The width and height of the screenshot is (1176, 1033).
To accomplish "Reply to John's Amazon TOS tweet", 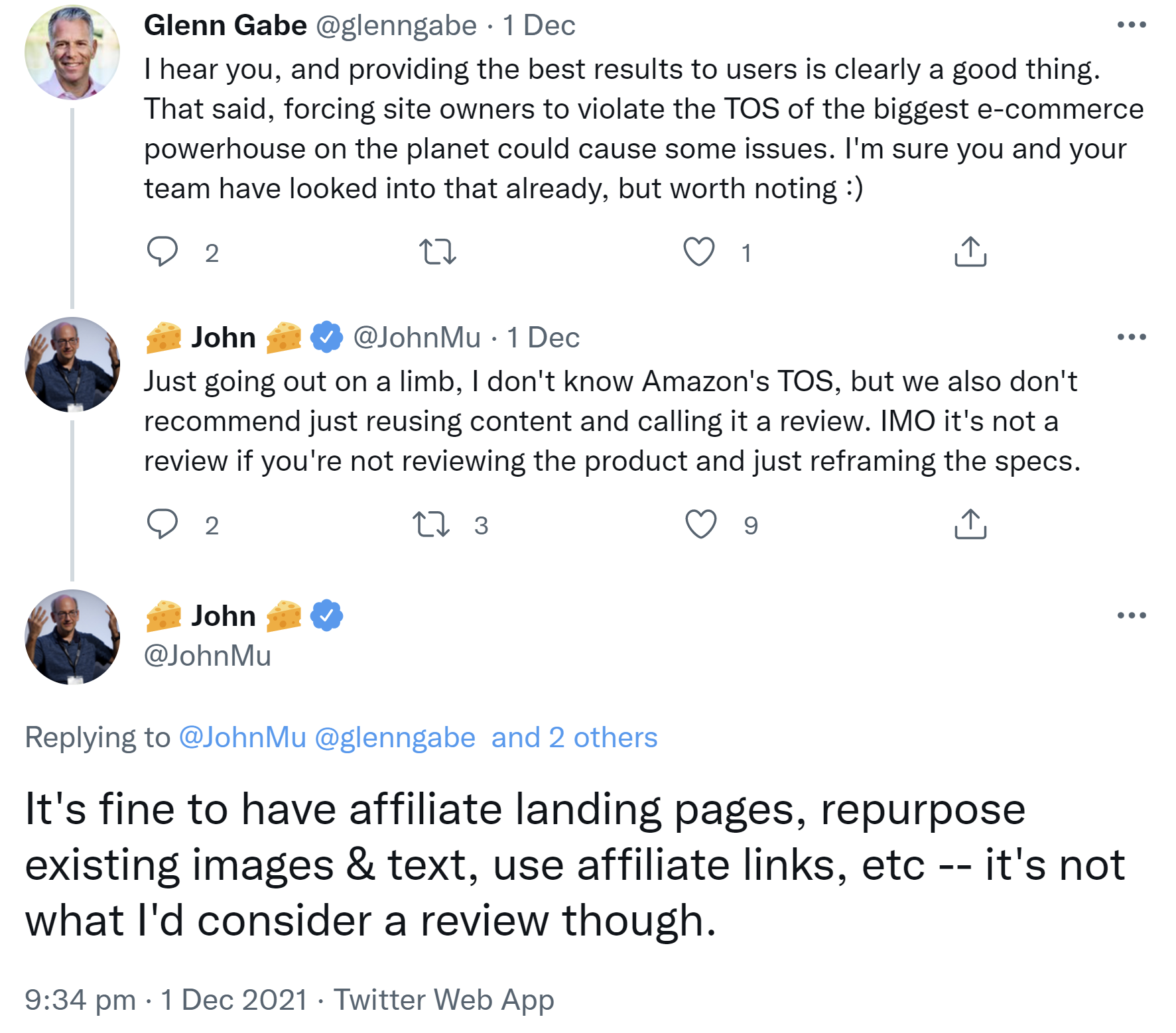I will click(x=162, y=524).
